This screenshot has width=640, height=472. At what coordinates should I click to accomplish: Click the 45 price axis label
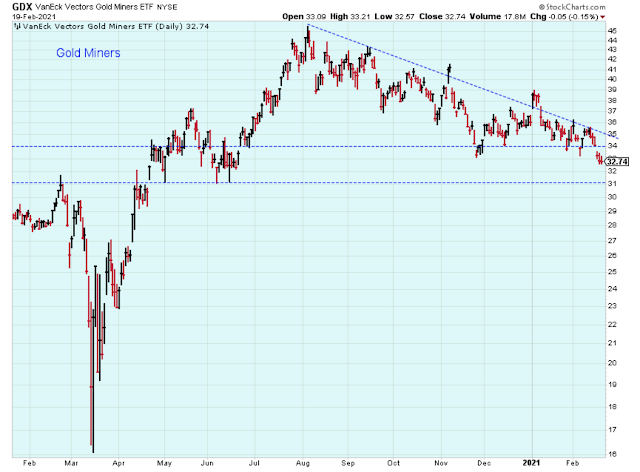coord(612,31)
